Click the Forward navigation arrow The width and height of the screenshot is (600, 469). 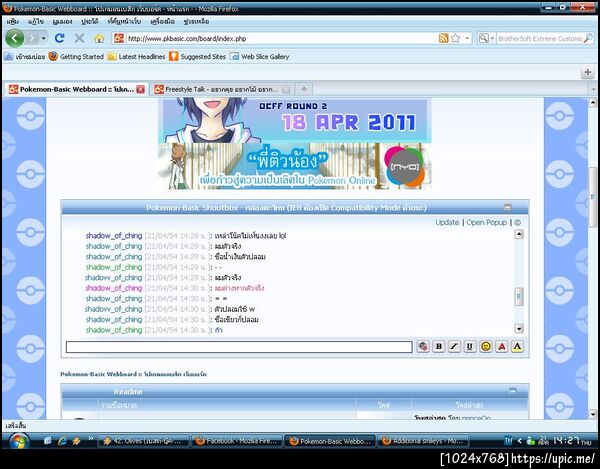(x=32, y=38)
